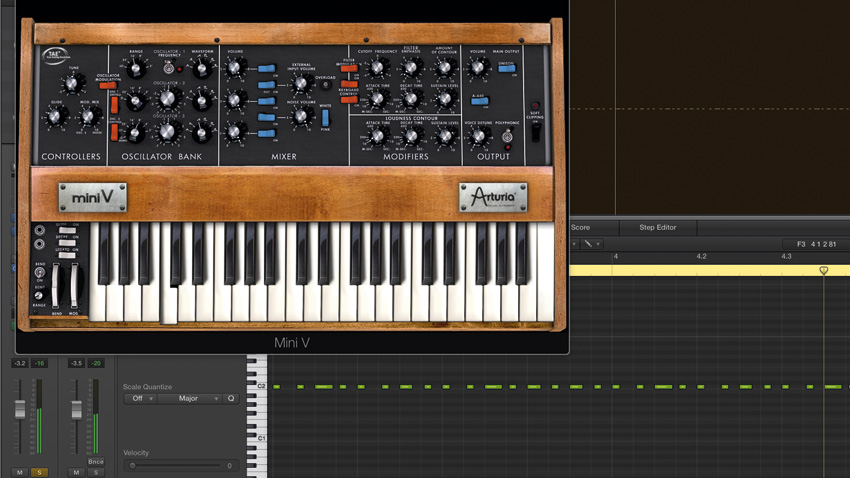Click the depressed key on Mini V keyboard
The height and width of the screenshot is (478, 850).
coord(169,305)
